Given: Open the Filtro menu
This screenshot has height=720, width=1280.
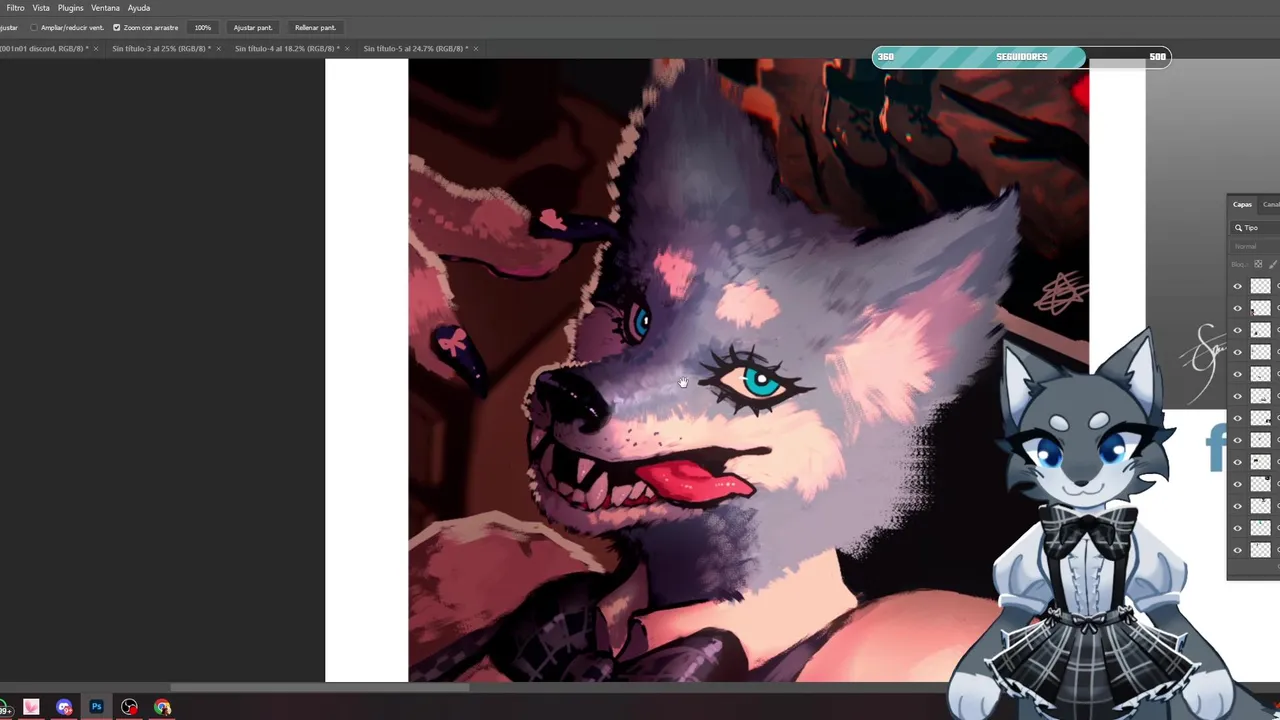Looking at the screenshot, I should coord(15,8).
